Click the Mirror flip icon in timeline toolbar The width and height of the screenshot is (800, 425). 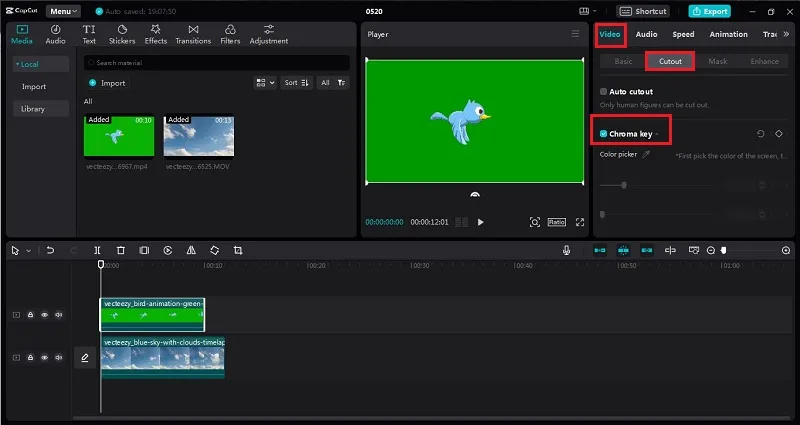[191, 250]
